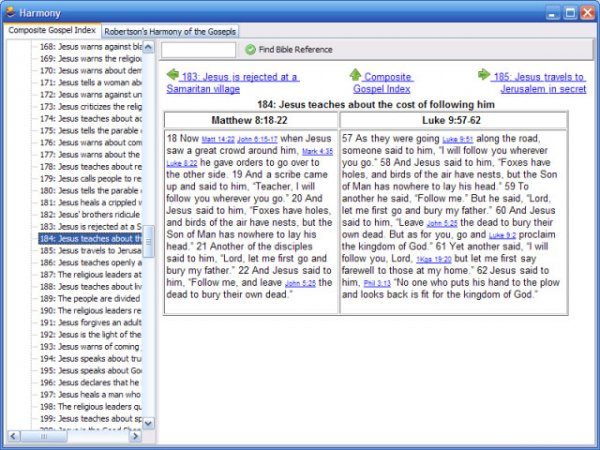Click the Bible reference input field
Screen dimensions: 600x450
198,49
